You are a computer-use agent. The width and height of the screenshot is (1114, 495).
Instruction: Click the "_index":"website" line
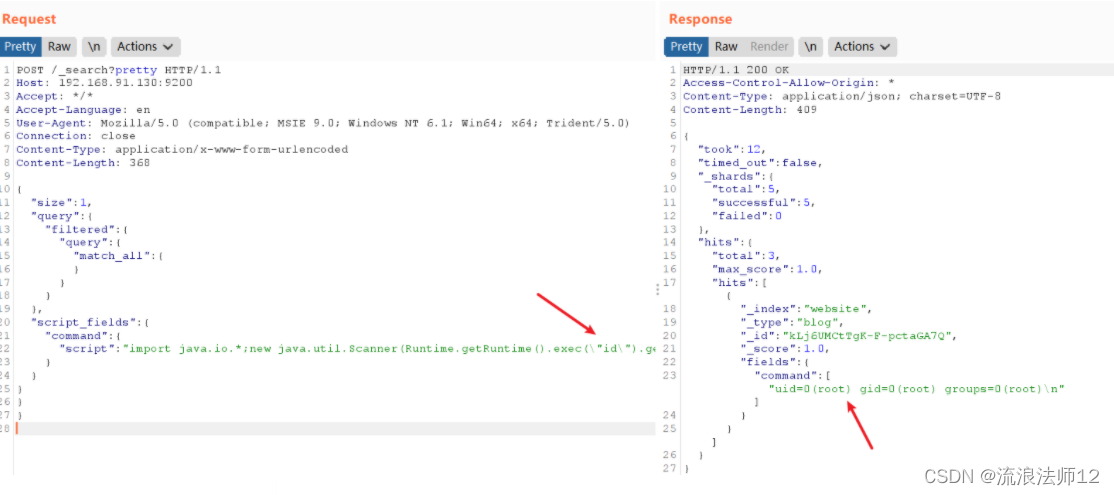point(807,309)
